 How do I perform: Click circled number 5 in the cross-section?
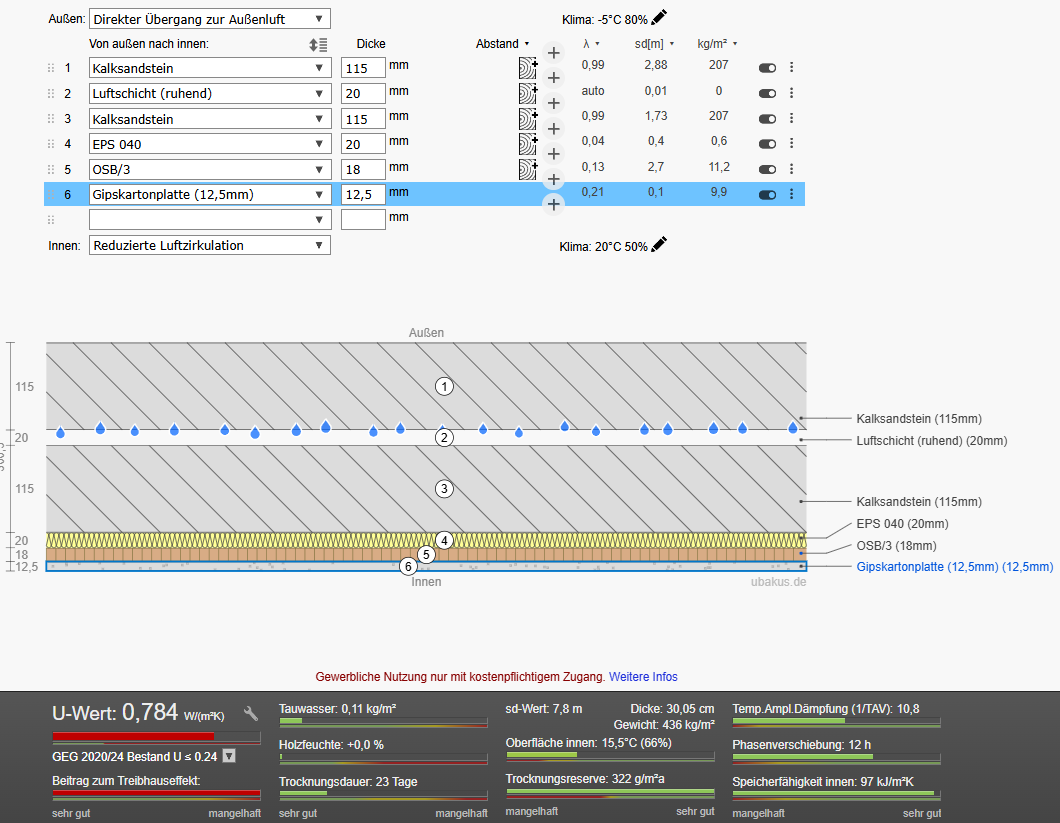[426, 555]
